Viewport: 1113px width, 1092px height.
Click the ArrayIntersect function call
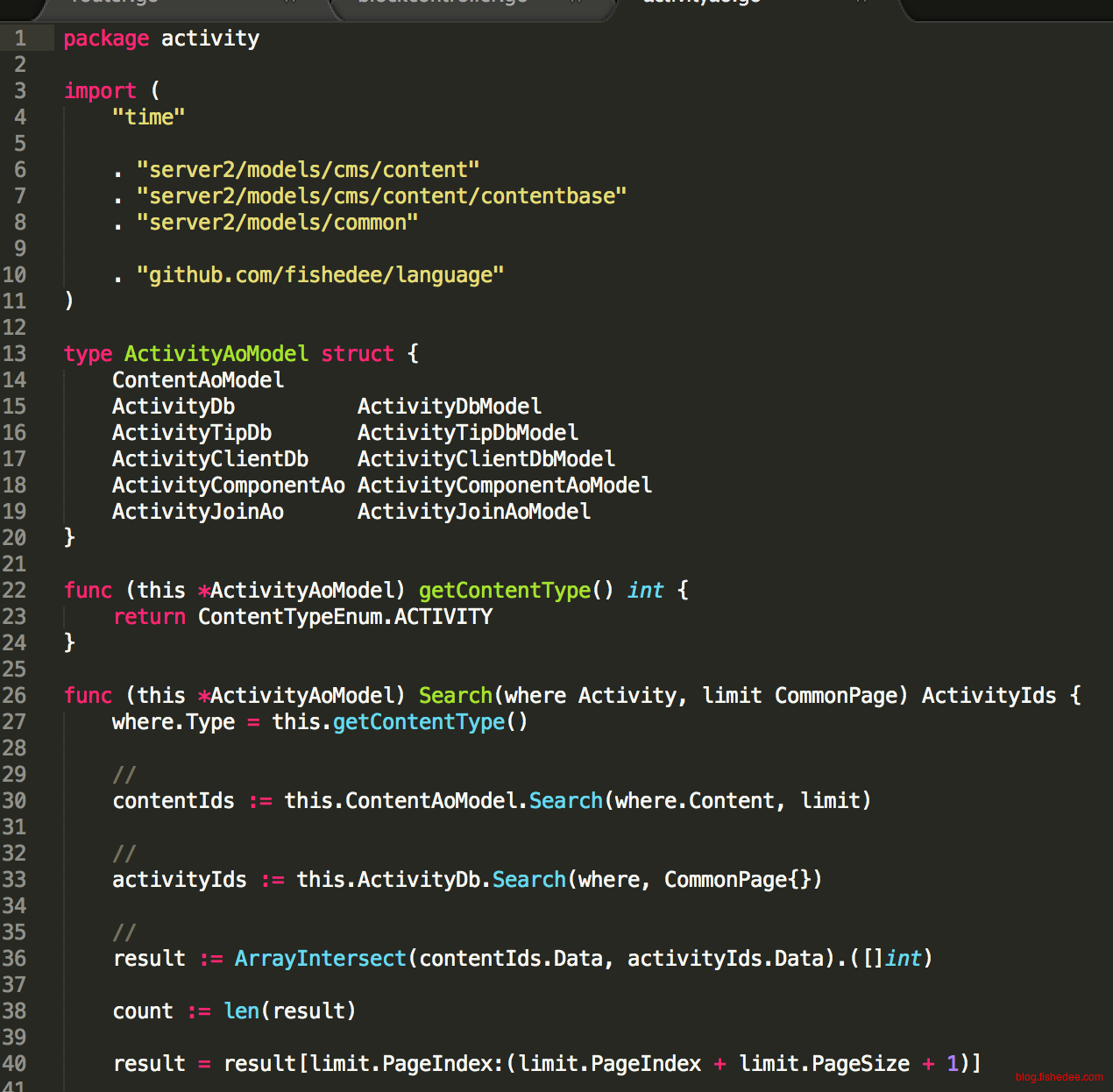(x=320, y=959)
